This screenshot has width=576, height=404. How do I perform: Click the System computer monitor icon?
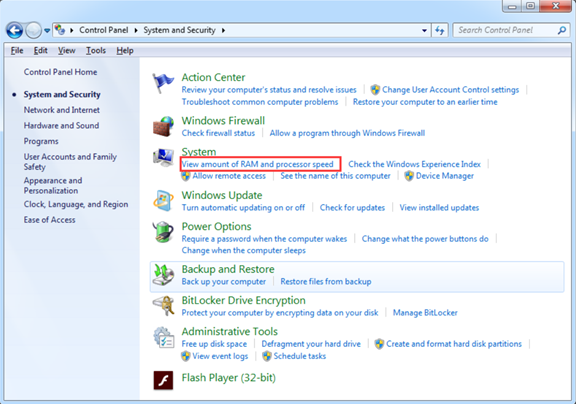pos(163,157)
